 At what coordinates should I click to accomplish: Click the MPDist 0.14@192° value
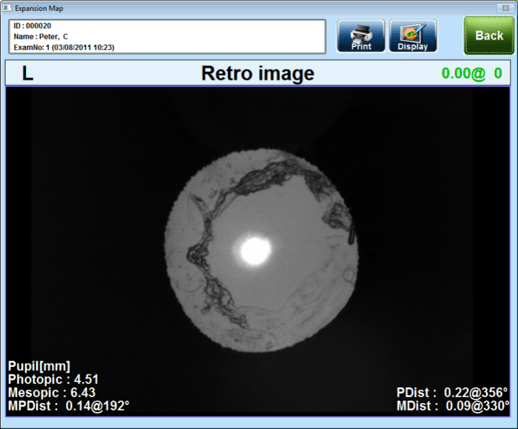click(69, 406)
